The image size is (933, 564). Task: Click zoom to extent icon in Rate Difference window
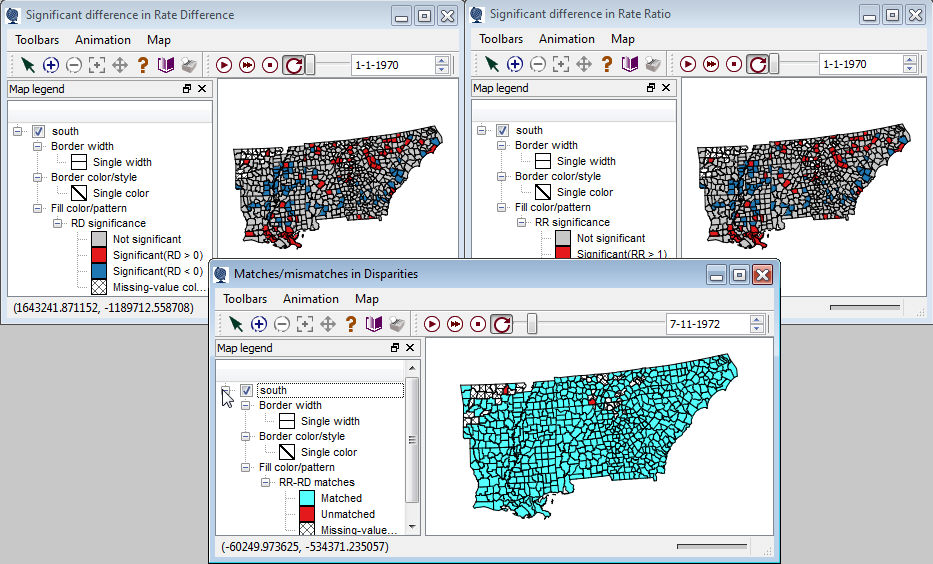[96, 65]
